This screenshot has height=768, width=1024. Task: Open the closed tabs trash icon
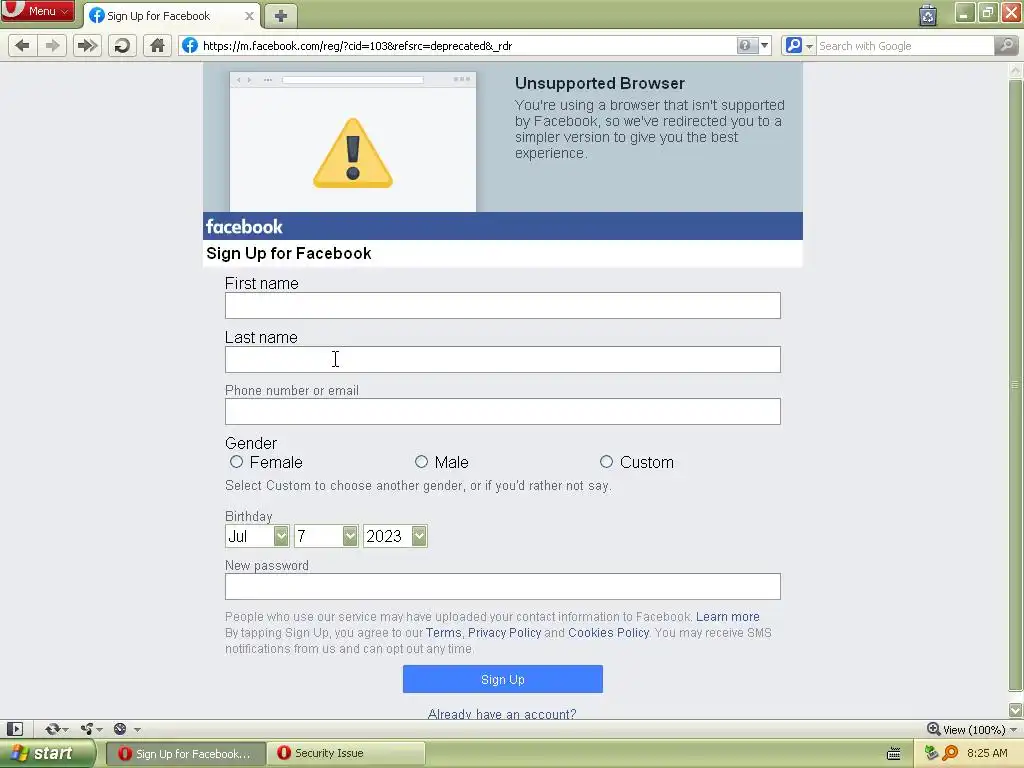point(928,14)
